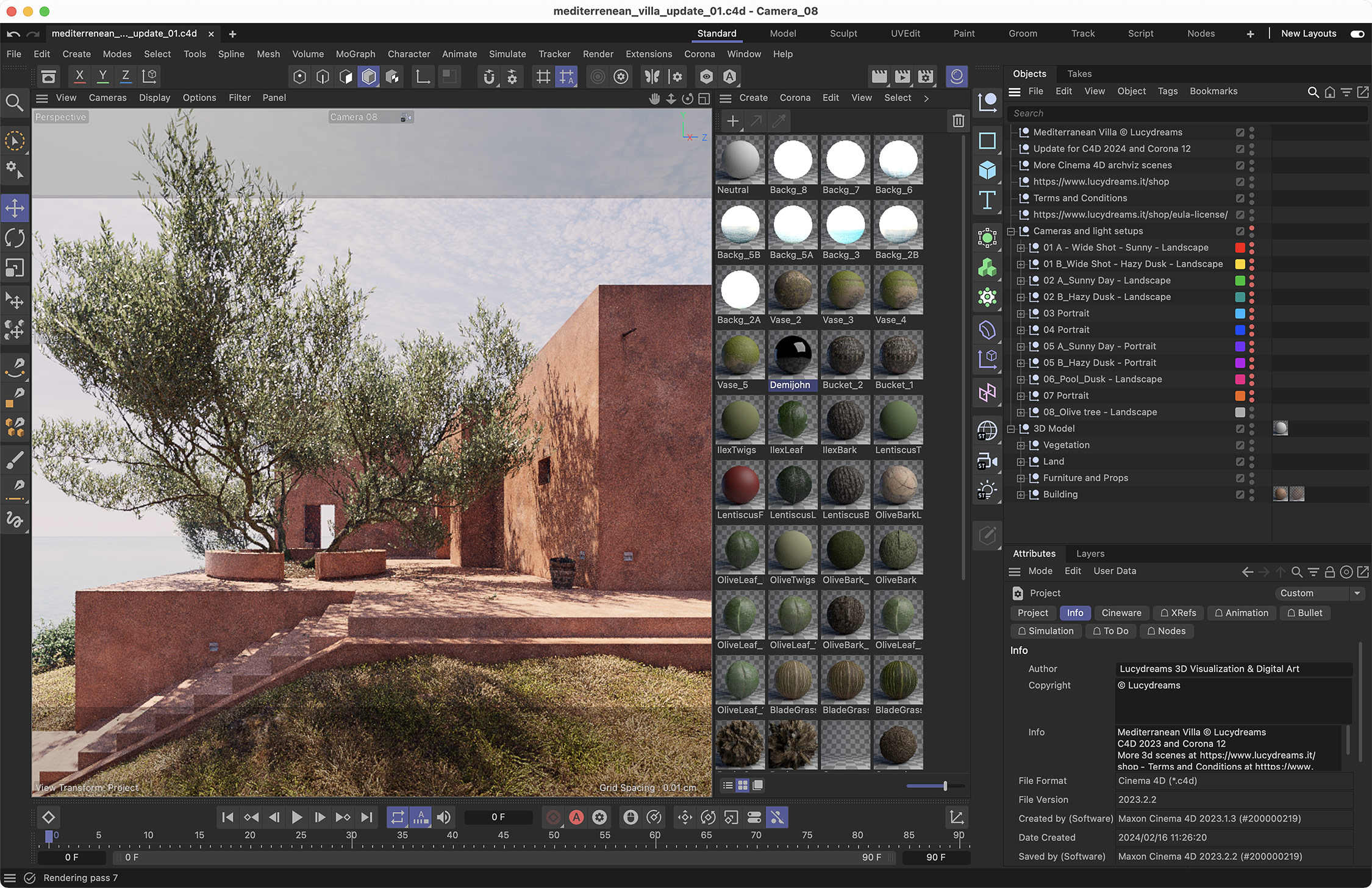Switch to the Takes tab
This screenshot has height=888, width=1372.
(1079, 74)
